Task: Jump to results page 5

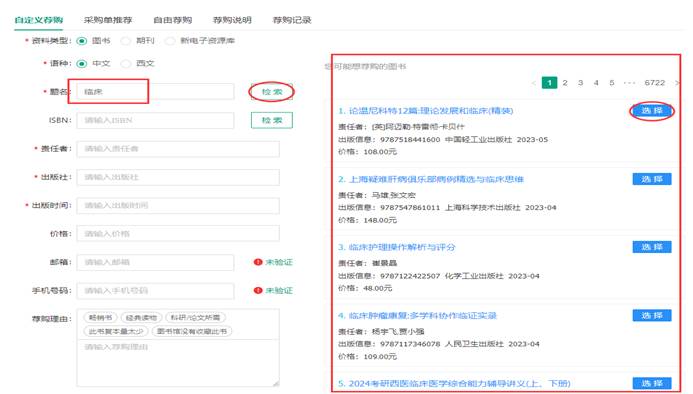Action: point(612,83)
